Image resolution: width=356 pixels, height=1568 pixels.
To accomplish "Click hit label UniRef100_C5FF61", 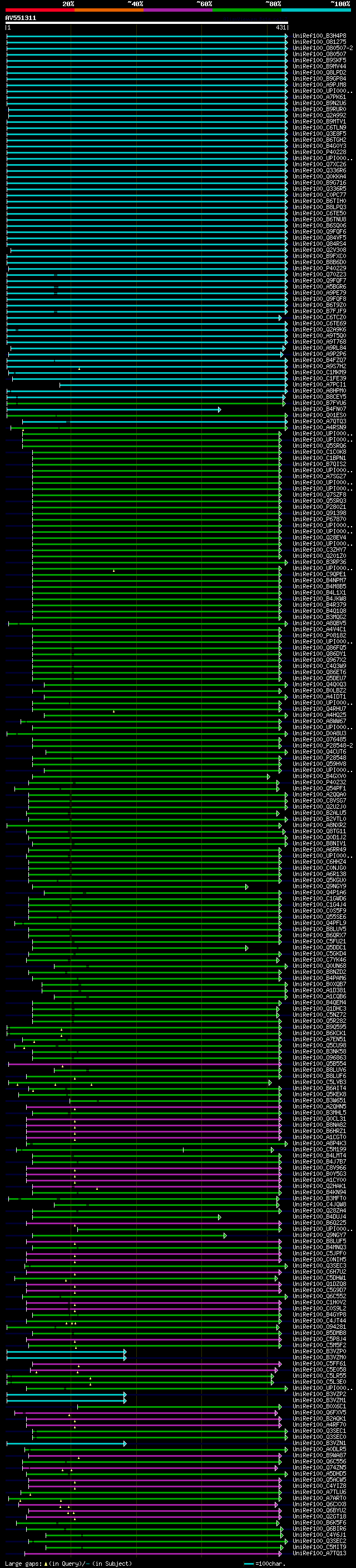I will (x=319, y=1363).
